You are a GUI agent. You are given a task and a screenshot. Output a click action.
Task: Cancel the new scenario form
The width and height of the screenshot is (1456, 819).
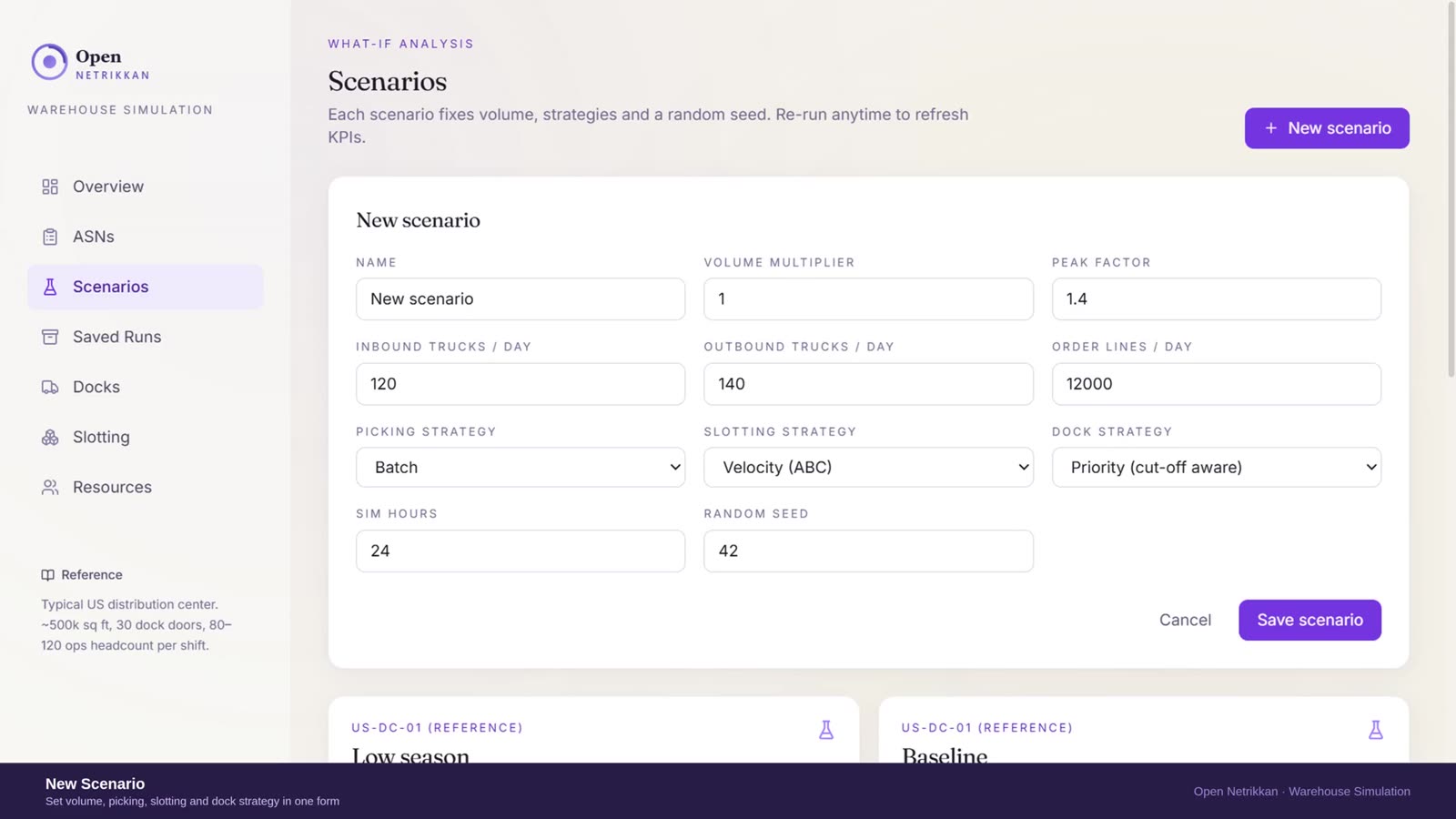click(x=1185, y=620)
